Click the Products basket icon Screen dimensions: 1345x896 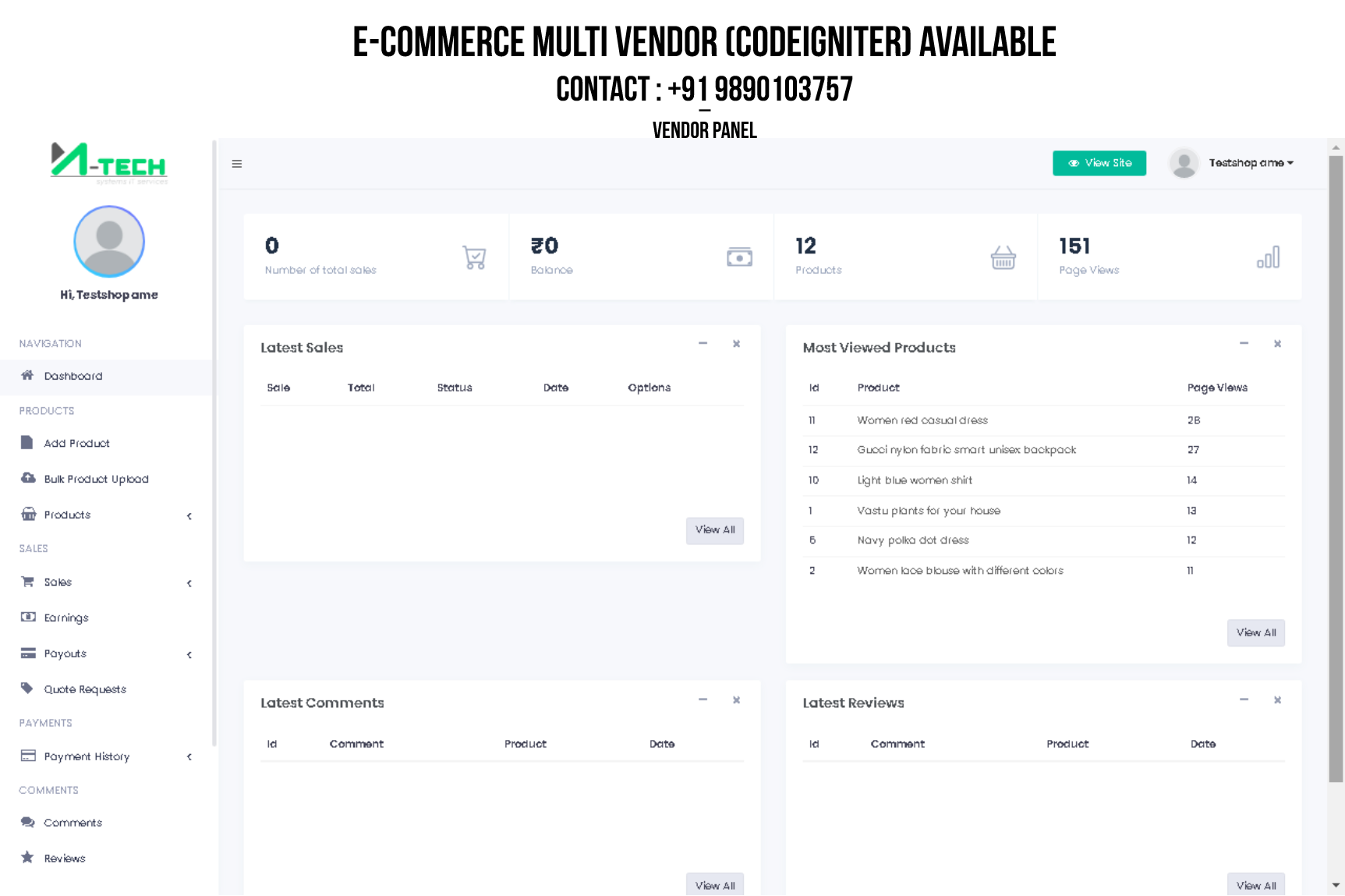[1003, 257]
